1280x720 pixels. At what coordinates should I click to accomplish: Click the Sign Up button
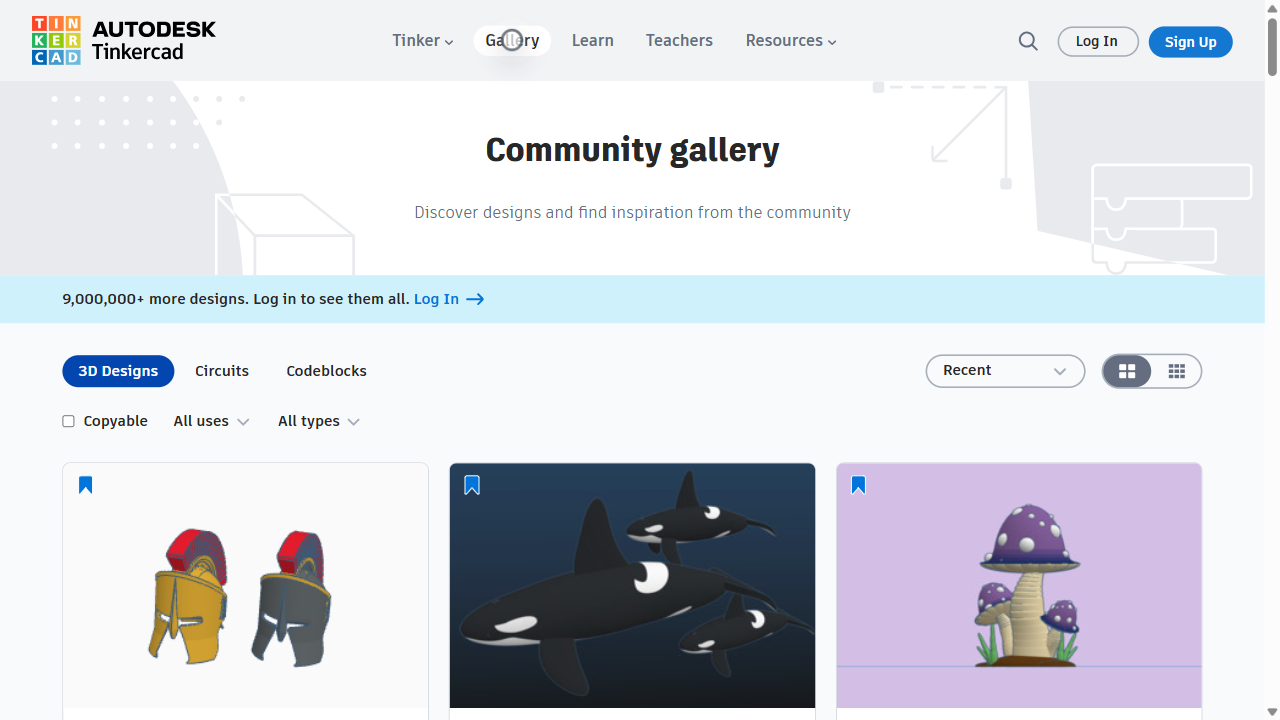click(1190, 41)
